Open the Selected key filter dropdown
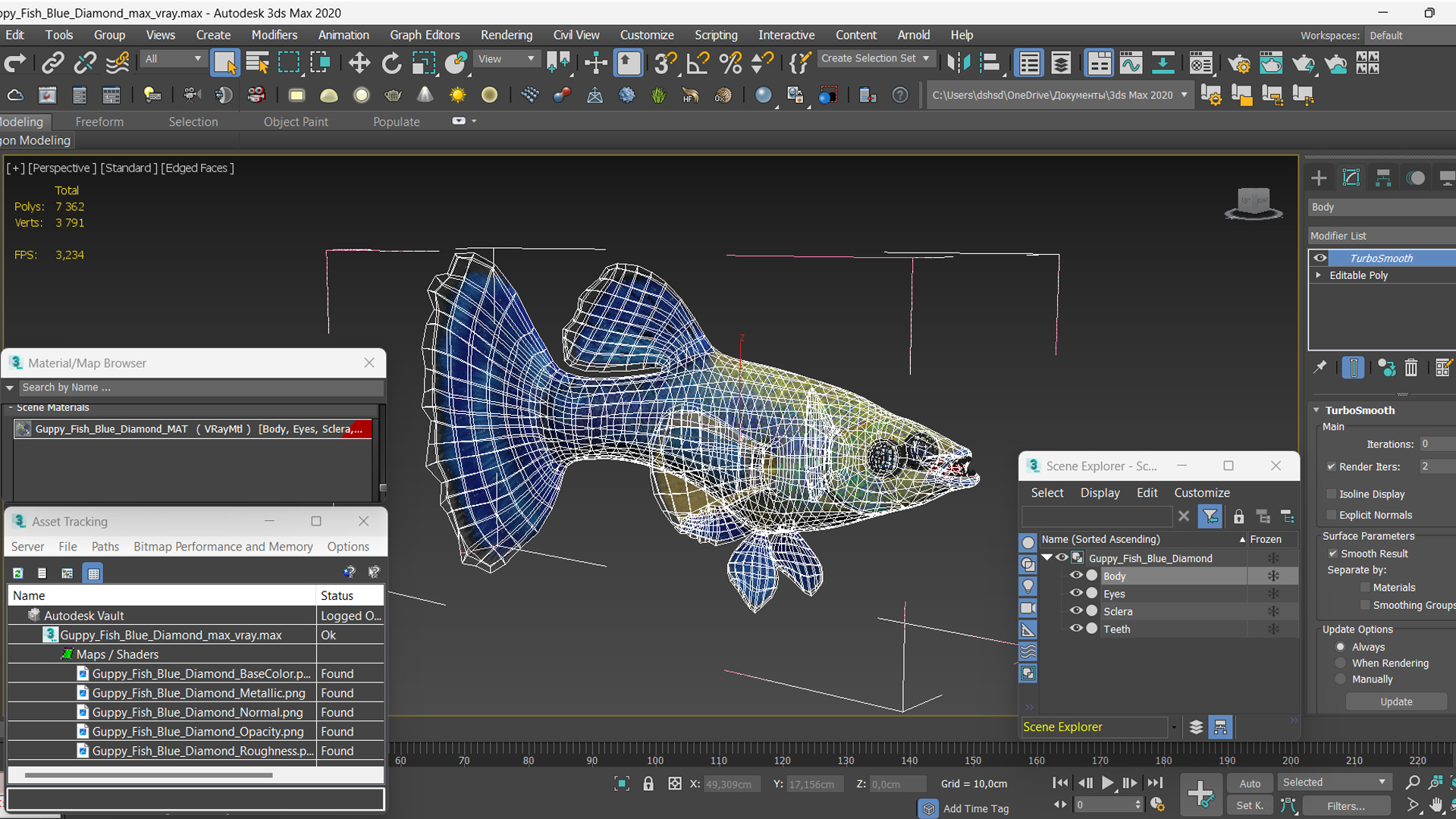The height and width of the screenshot is (819, 1456). (x=1334, y=782)
